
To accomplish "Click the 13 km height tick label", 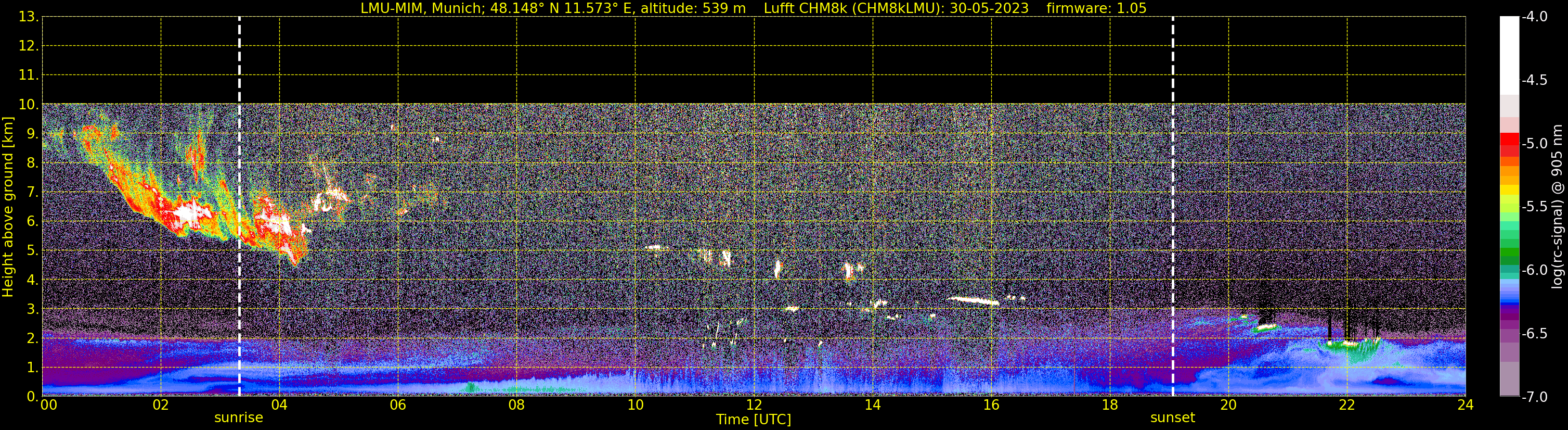I will [28, 17].
